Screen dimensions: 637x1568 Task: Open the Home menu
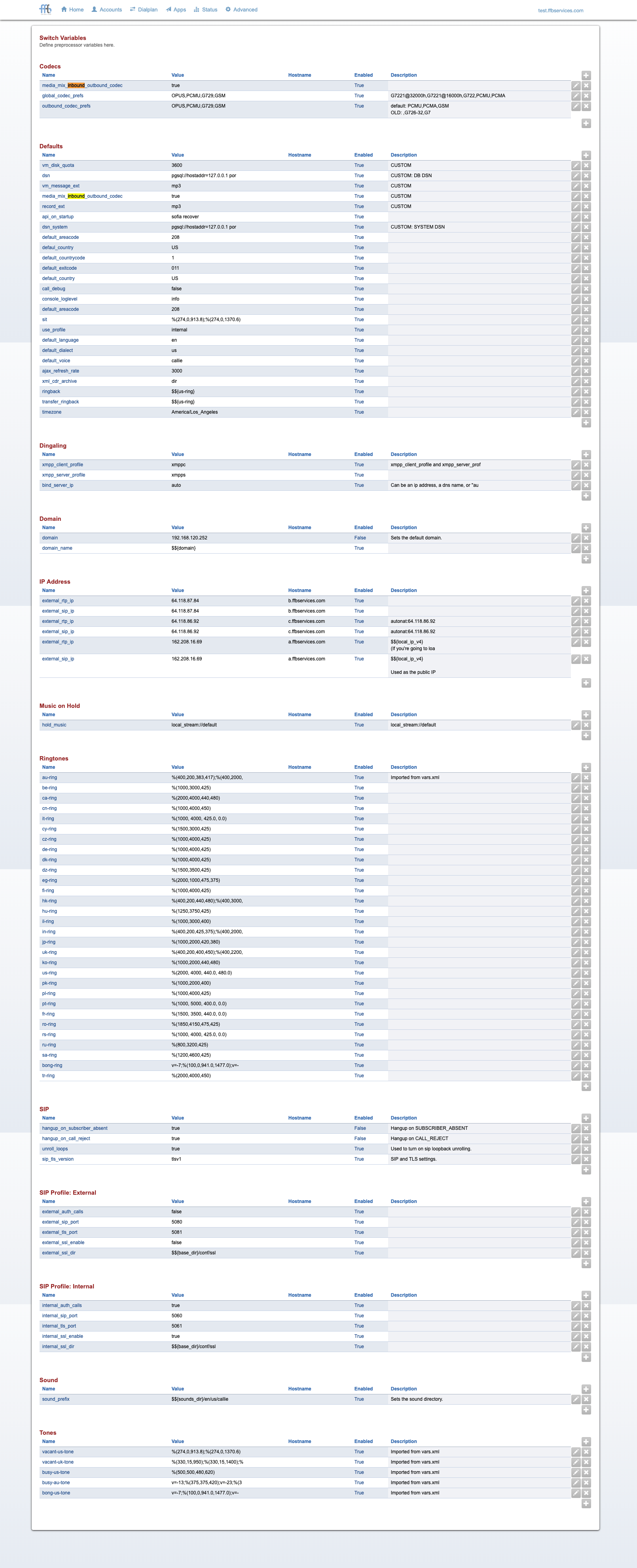(72, 10)
